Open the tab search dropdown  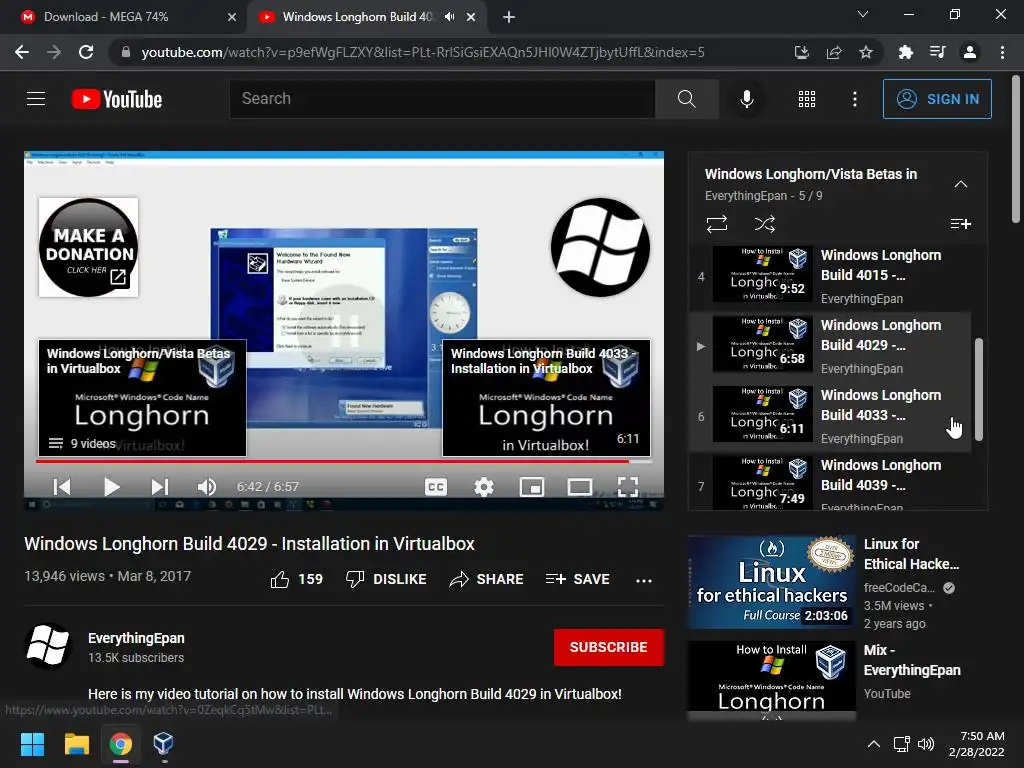tap(863, 14)
